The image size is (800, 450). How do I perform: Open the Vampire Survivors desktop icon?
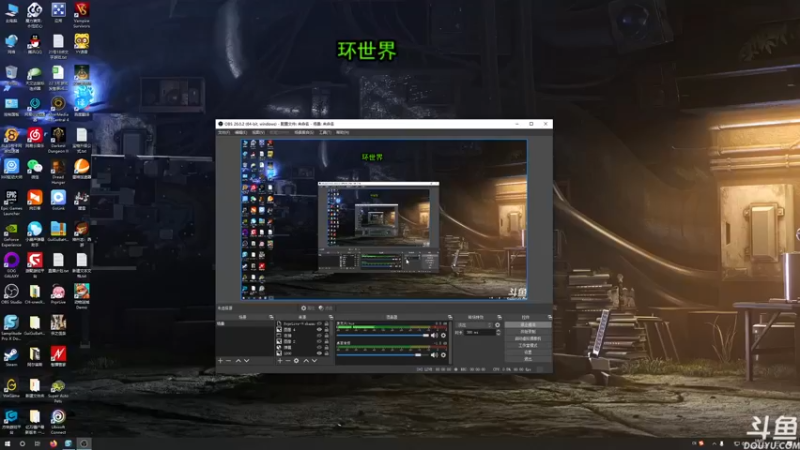click(x=82, y=14)
